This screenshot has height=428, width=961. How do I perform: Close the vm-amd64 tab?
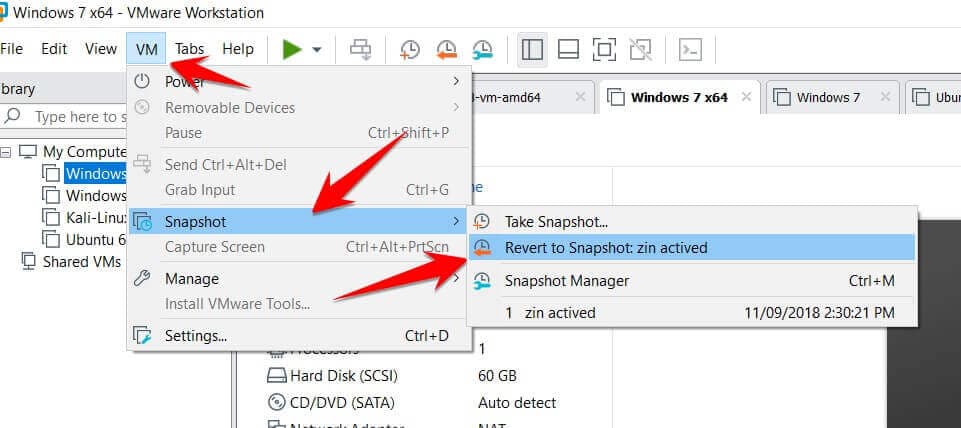[x=580, y=97]
